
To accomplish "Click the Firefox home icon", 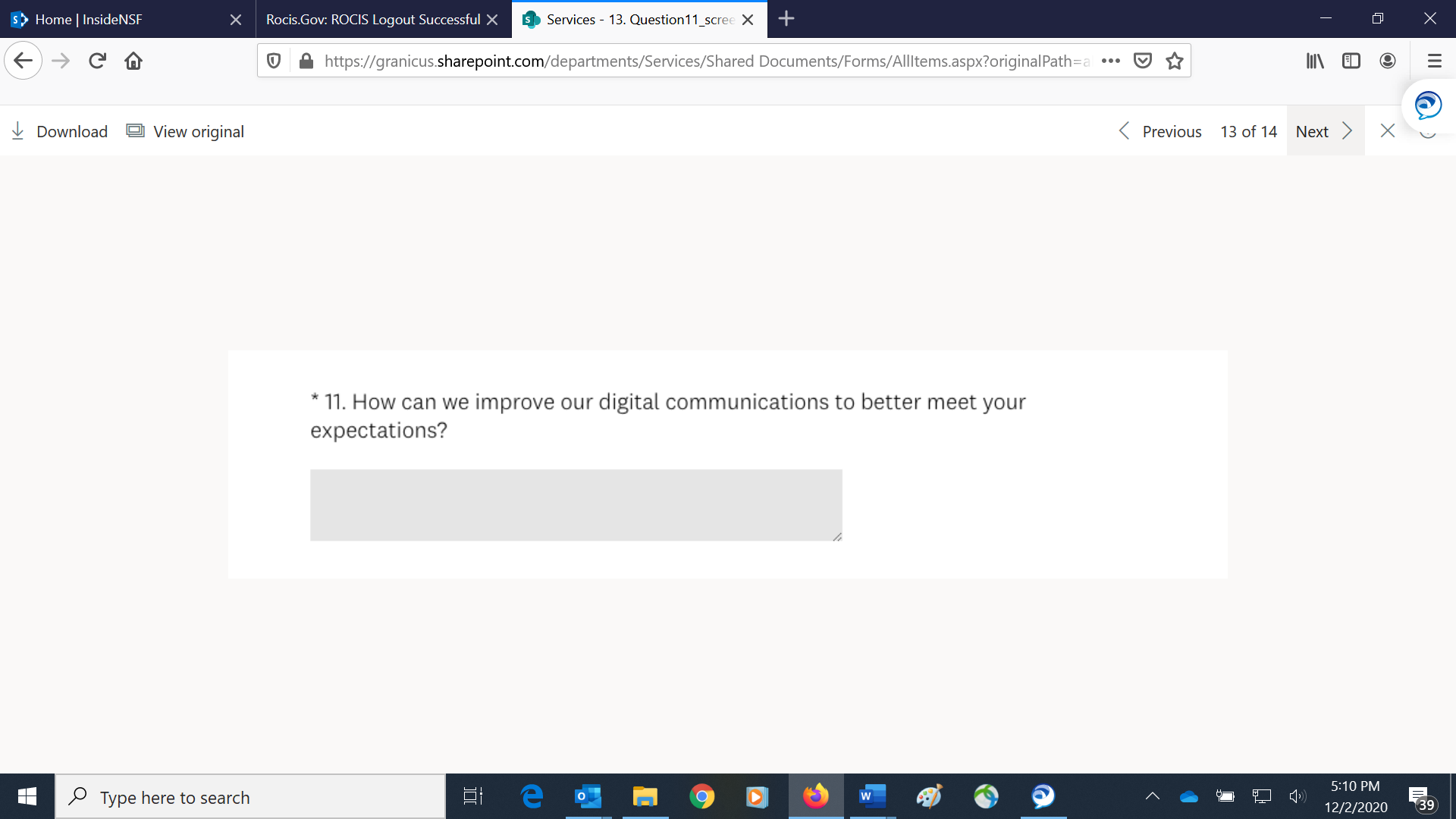I will [x=133, y=61].
